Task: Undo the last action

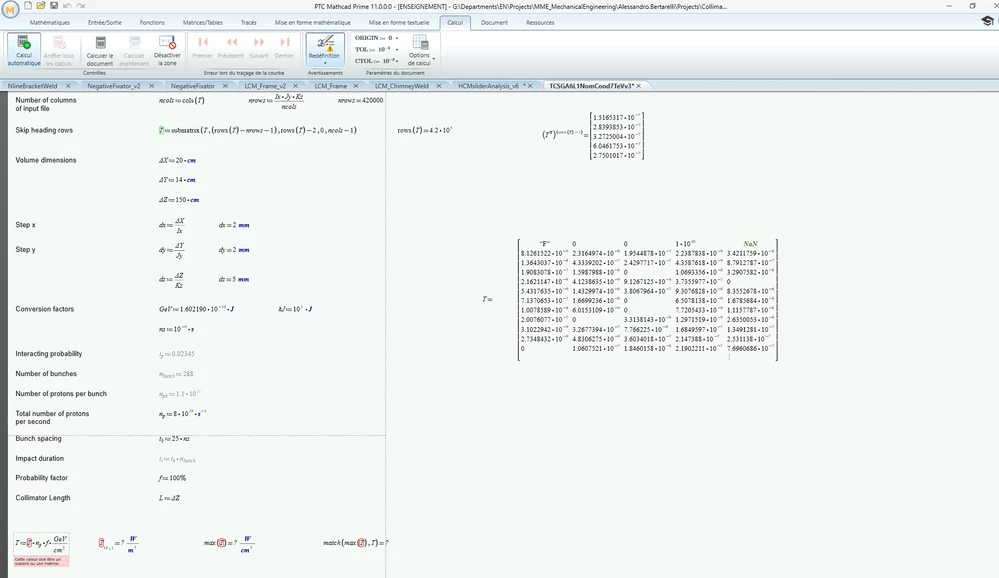Action: [x=67, y=6]
